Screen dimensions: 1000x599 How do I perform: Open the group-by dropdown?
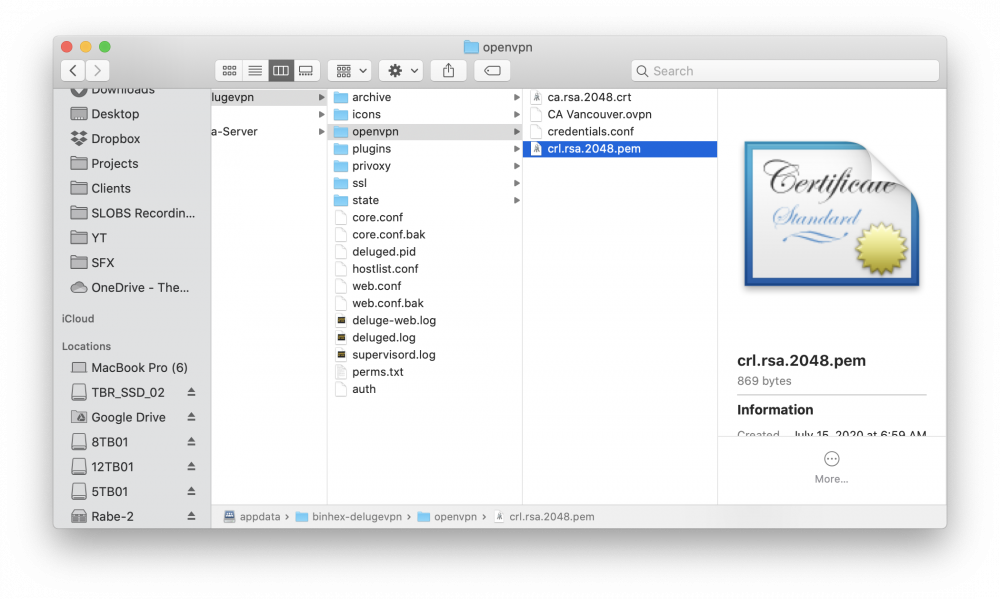[350, 70]
